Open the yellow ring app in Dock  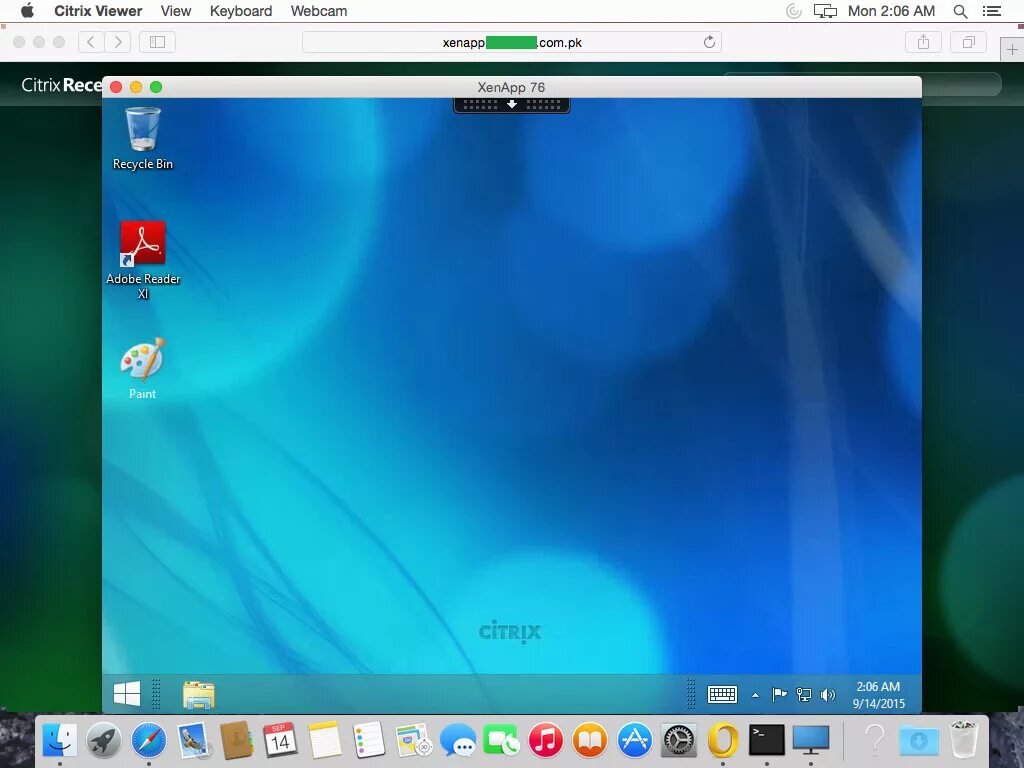(x=722, y=740)
